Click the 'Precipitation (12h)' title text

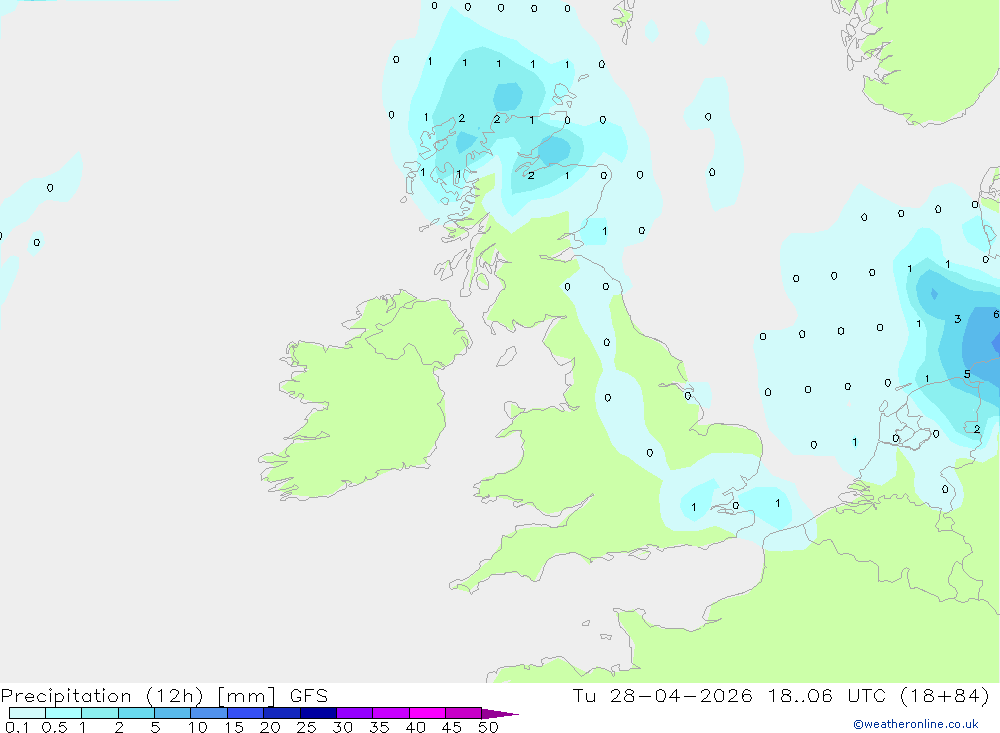(102, 695)
